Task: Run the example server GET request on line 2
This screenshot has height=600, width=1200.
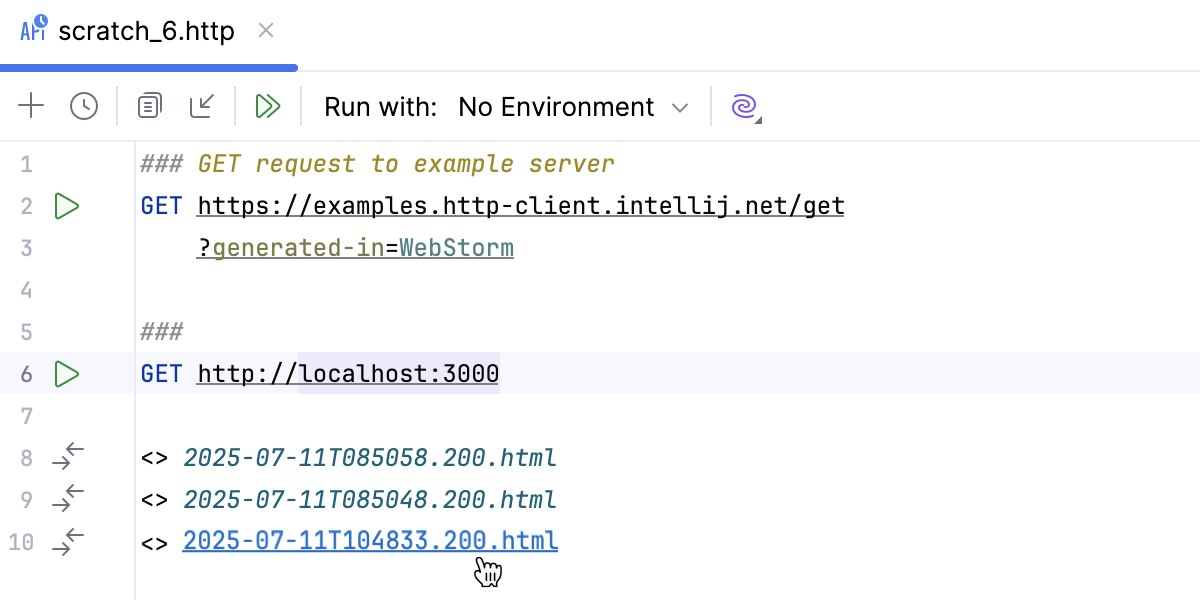Action: (x=67, y=206)
